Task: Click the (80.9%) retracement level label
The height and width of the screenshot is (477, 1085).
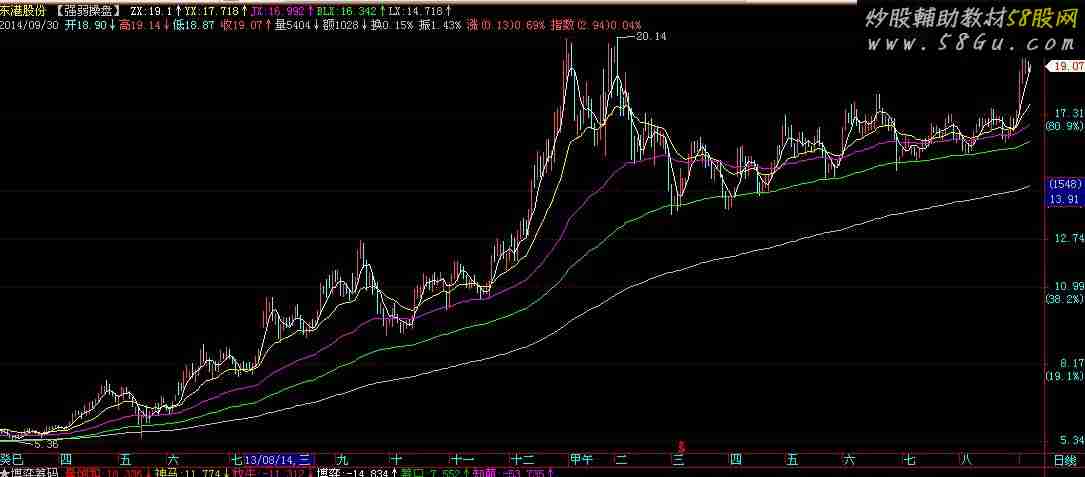Action: 1064,126
